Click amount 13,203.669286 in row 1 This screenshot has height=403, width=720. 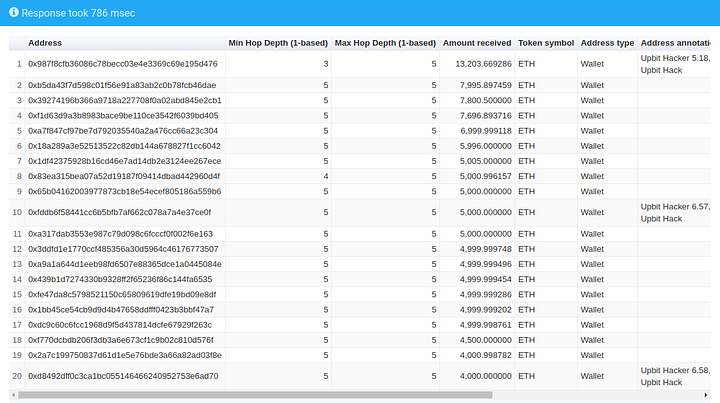click(483, 64)
